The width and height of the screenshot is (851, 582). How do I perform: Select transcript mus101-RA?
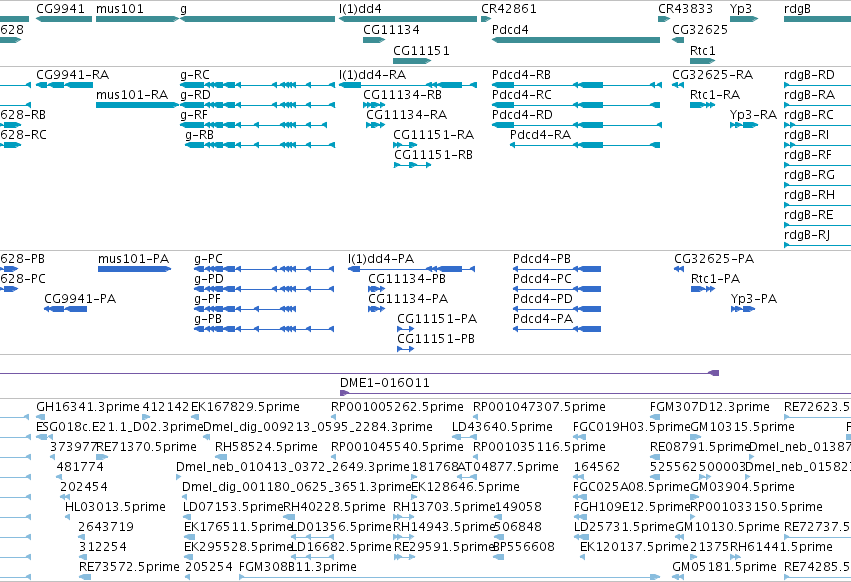pyautogui.click(x=137, y=105)
